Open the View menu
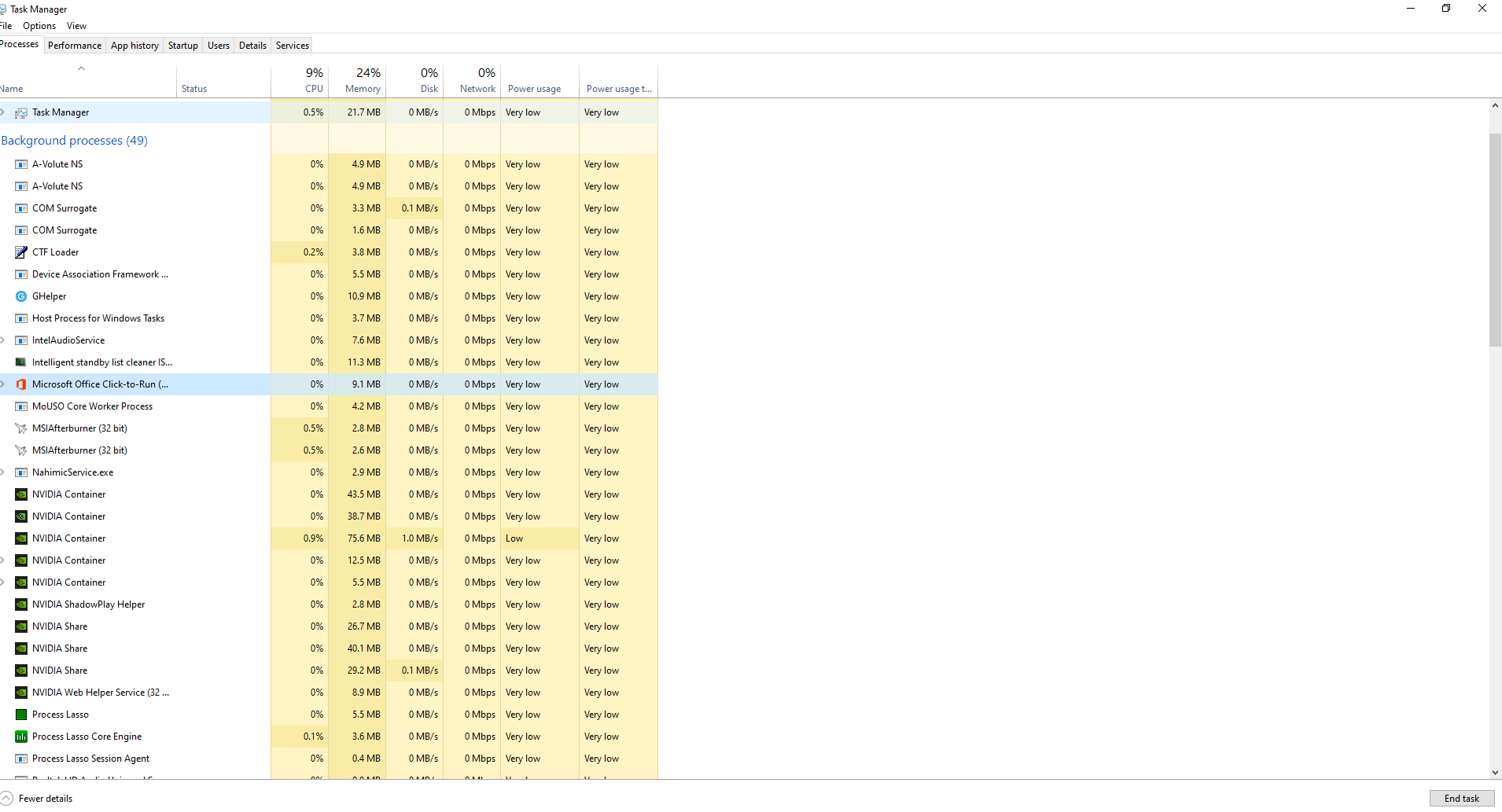1502x812 pixels. 76,26
